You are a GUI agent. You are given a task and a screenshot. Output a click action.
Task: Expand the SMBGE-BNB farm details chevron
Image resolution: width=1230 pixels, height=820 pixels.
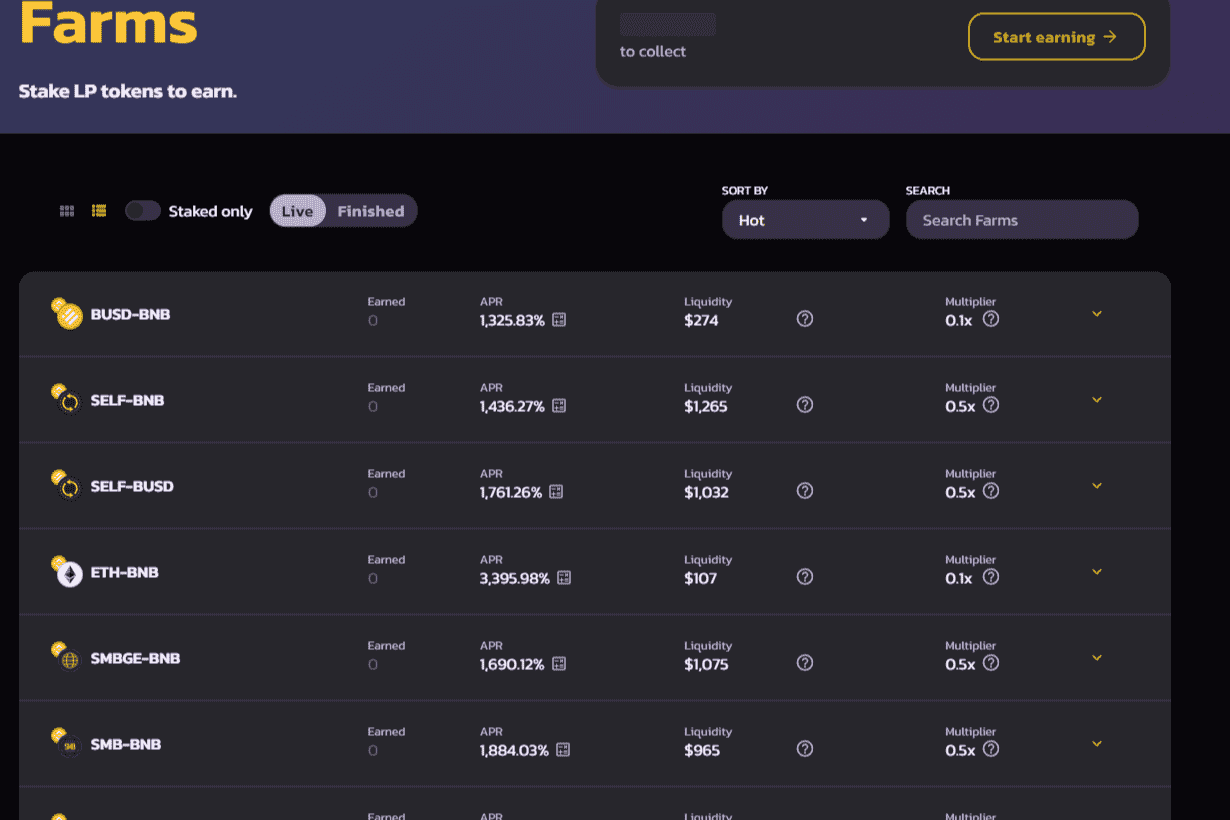[x=1097, y=658]
